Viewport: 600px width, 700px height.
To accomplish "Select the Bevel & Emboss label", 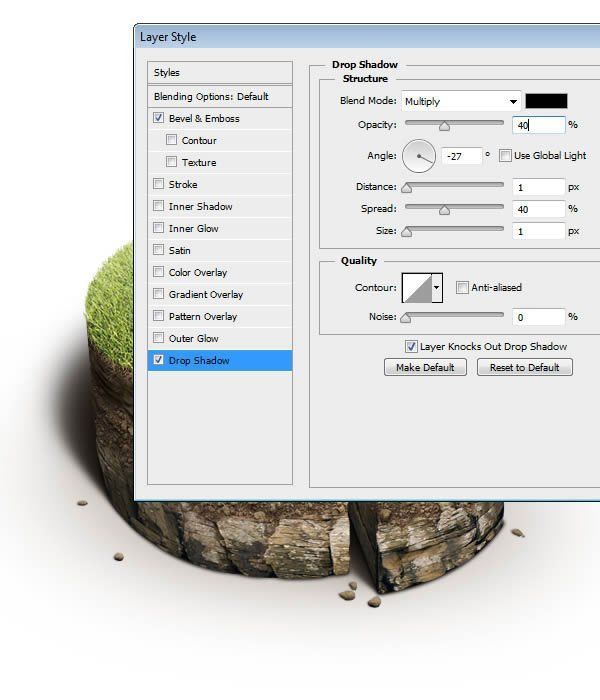I will tap(204, 119).
